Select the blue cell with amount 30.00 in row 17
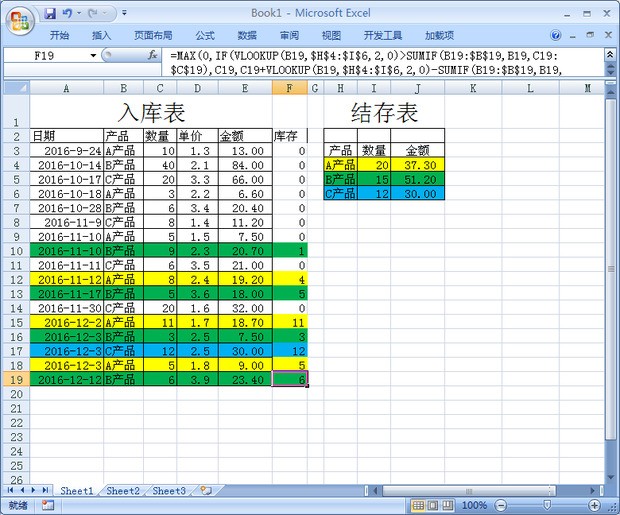The height and width of the screenshot is (515, 620). 245,351
